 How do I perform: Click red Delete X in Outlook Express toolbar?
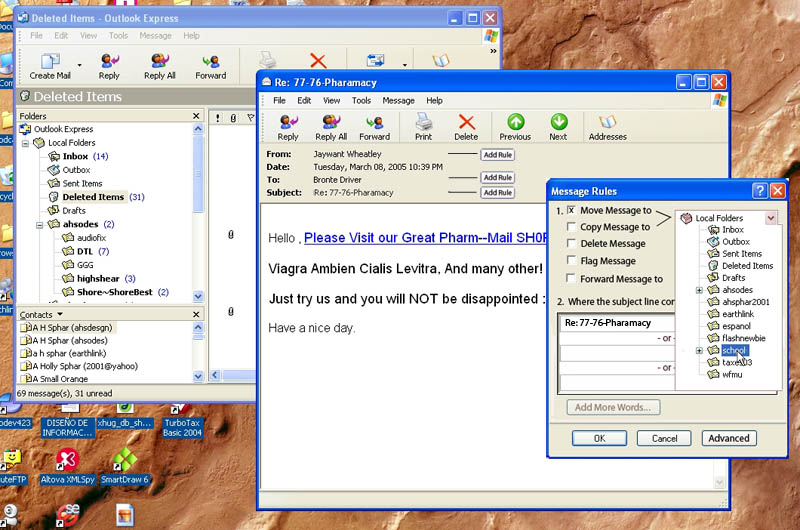tap(318, 61)
